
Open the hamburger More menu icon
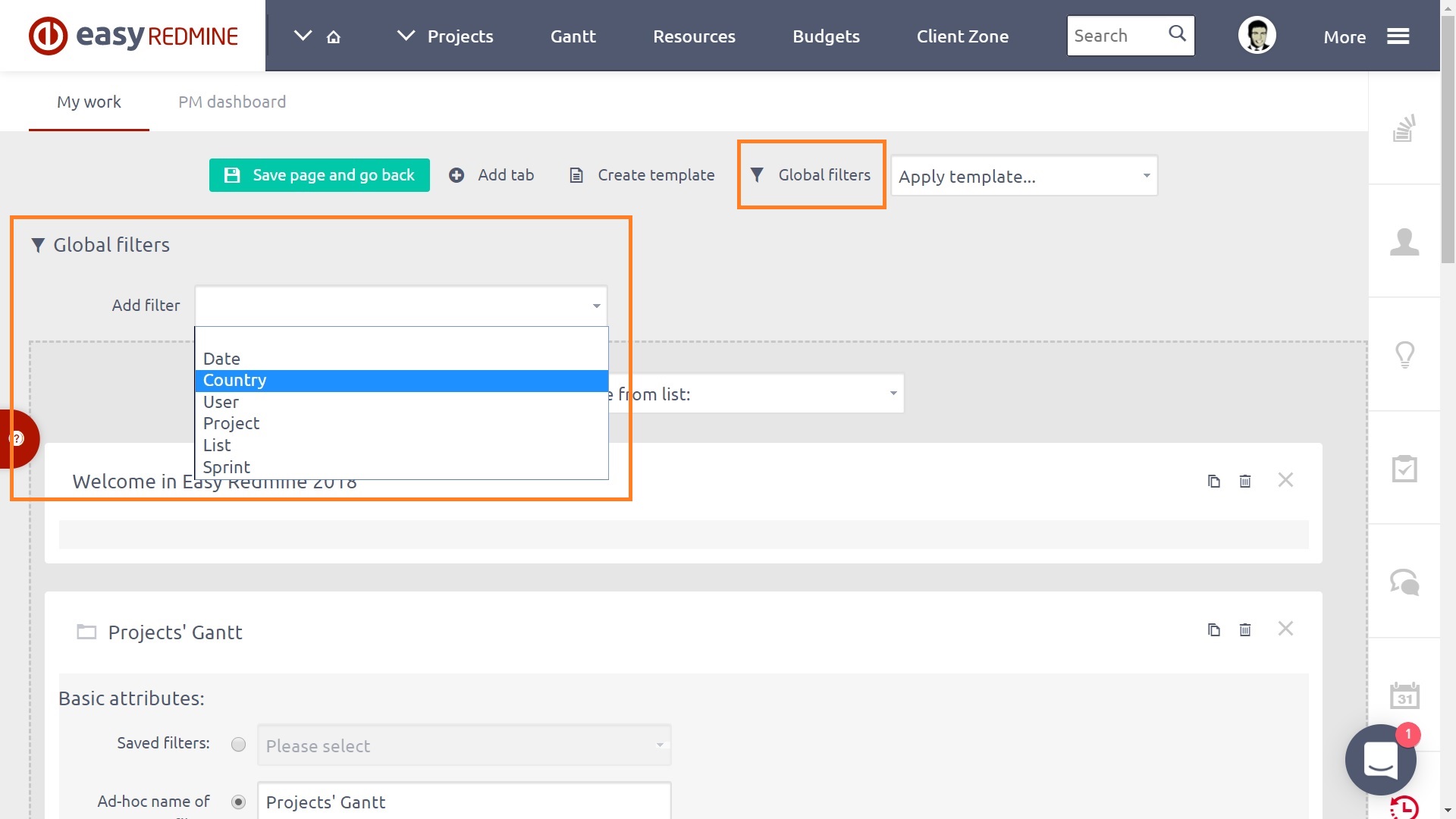[1398, 36]
